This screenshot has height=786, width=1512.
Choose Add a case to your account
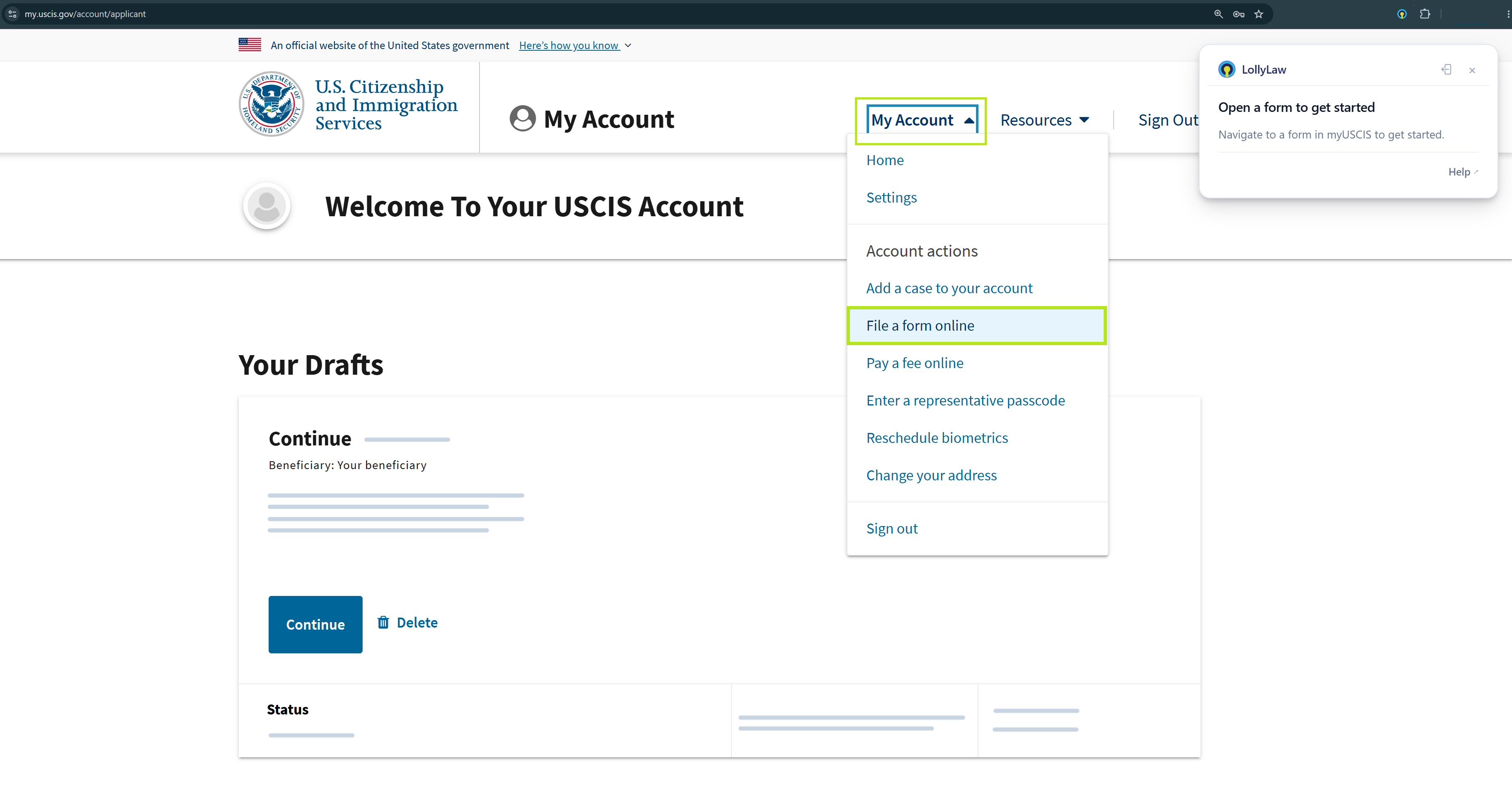(949, 288)
